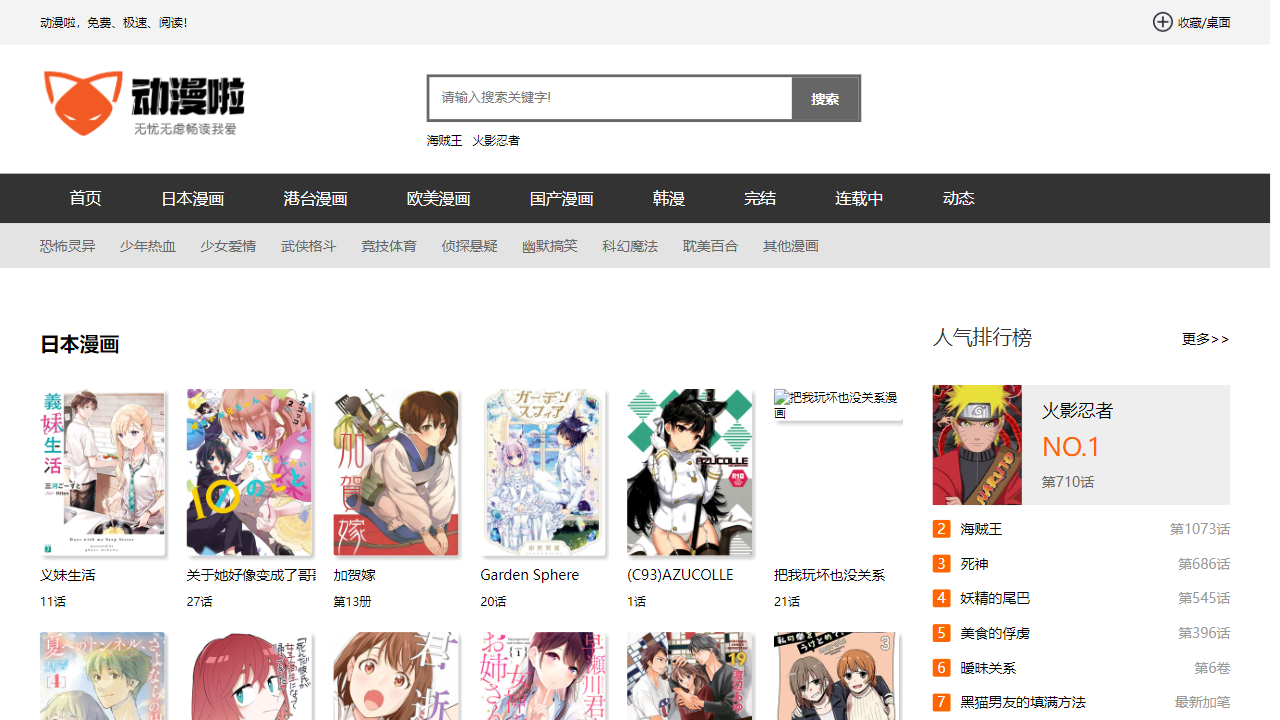Open 完结 navigation menu item
The image size is (1280, 720).
(x=760, y=198)
